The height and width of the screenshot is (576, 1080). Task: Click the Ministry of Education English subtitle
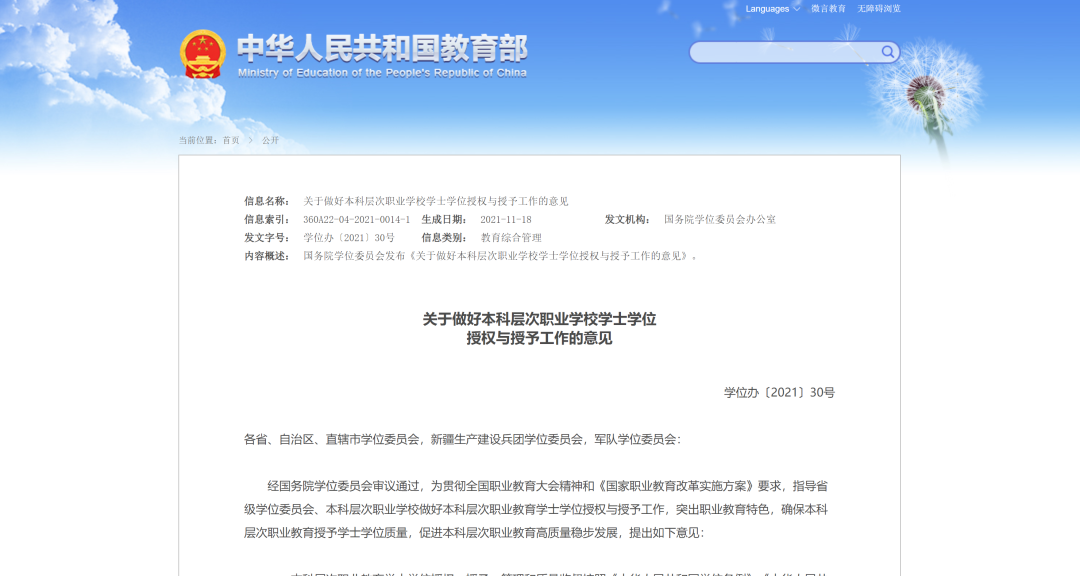point(382,72)
